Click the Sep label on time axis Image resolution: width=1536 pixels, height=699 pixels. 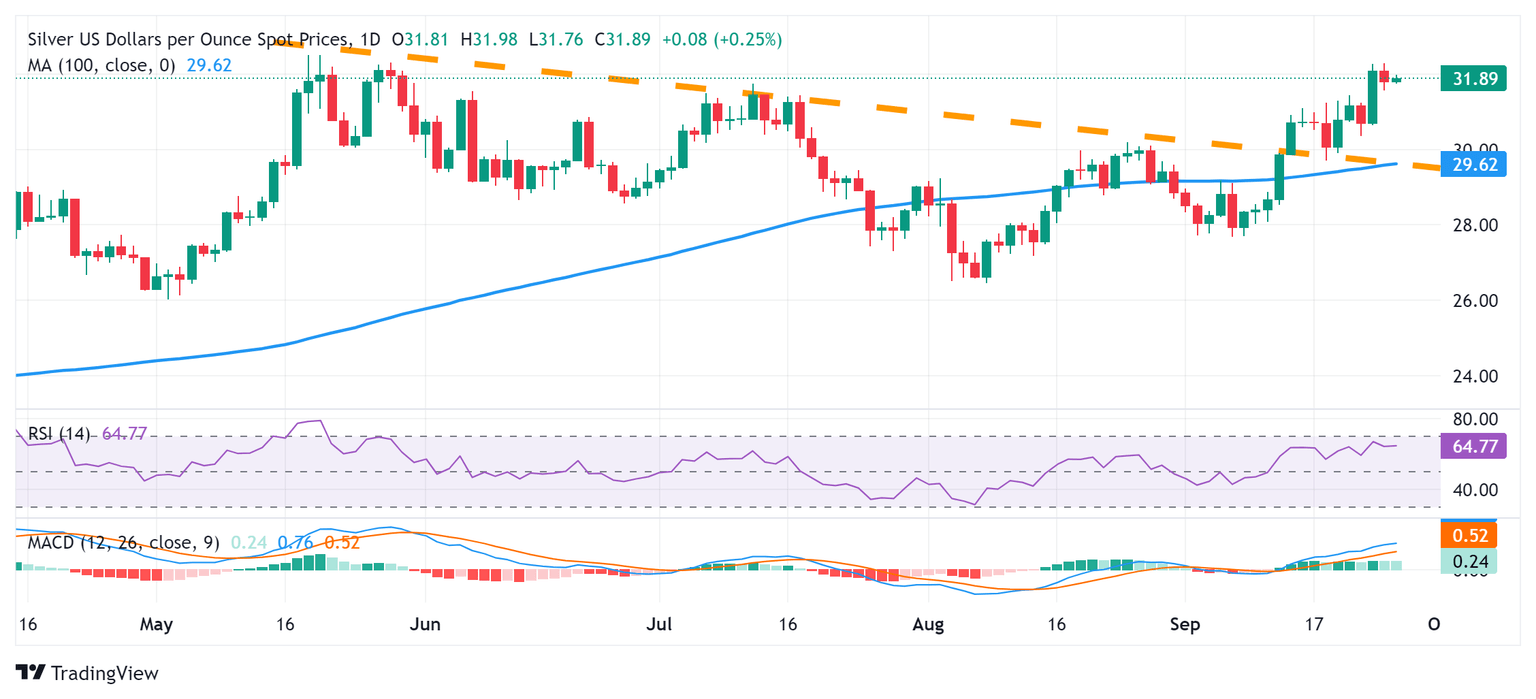(x=1184, y=625)
